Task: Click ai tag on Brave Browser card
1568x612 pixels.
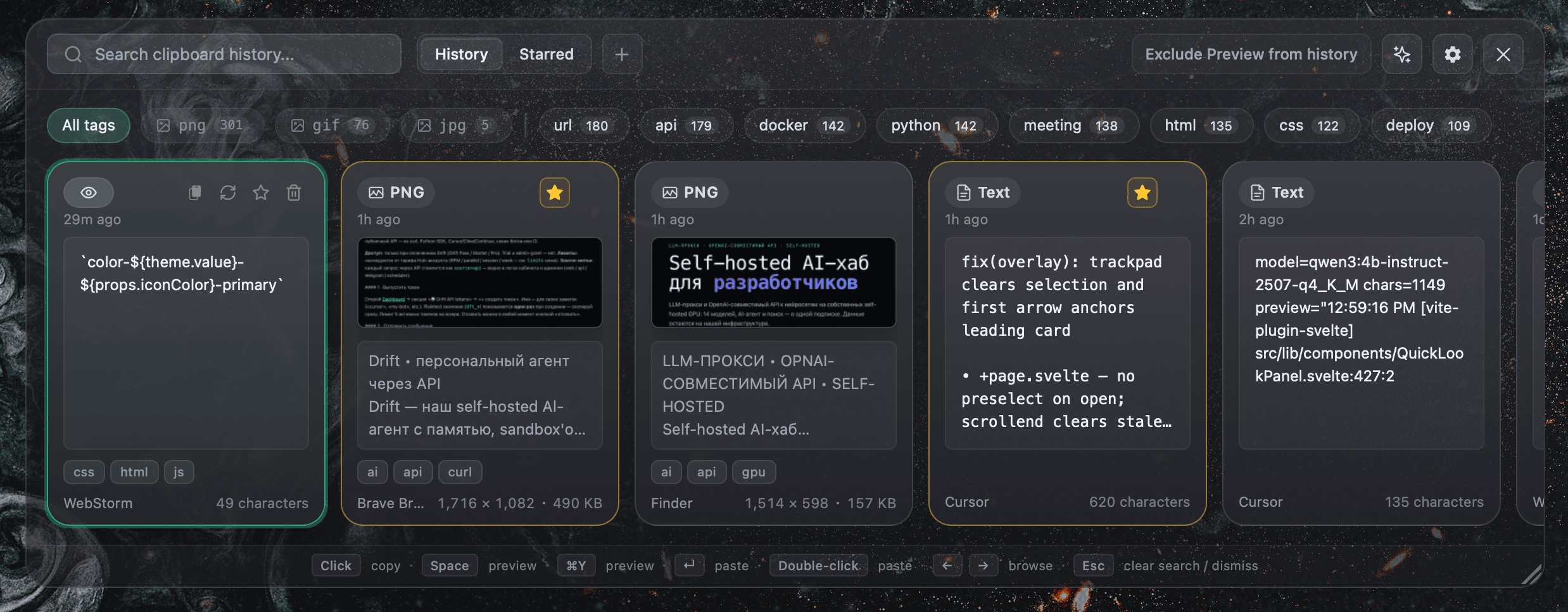Action: 372,472
